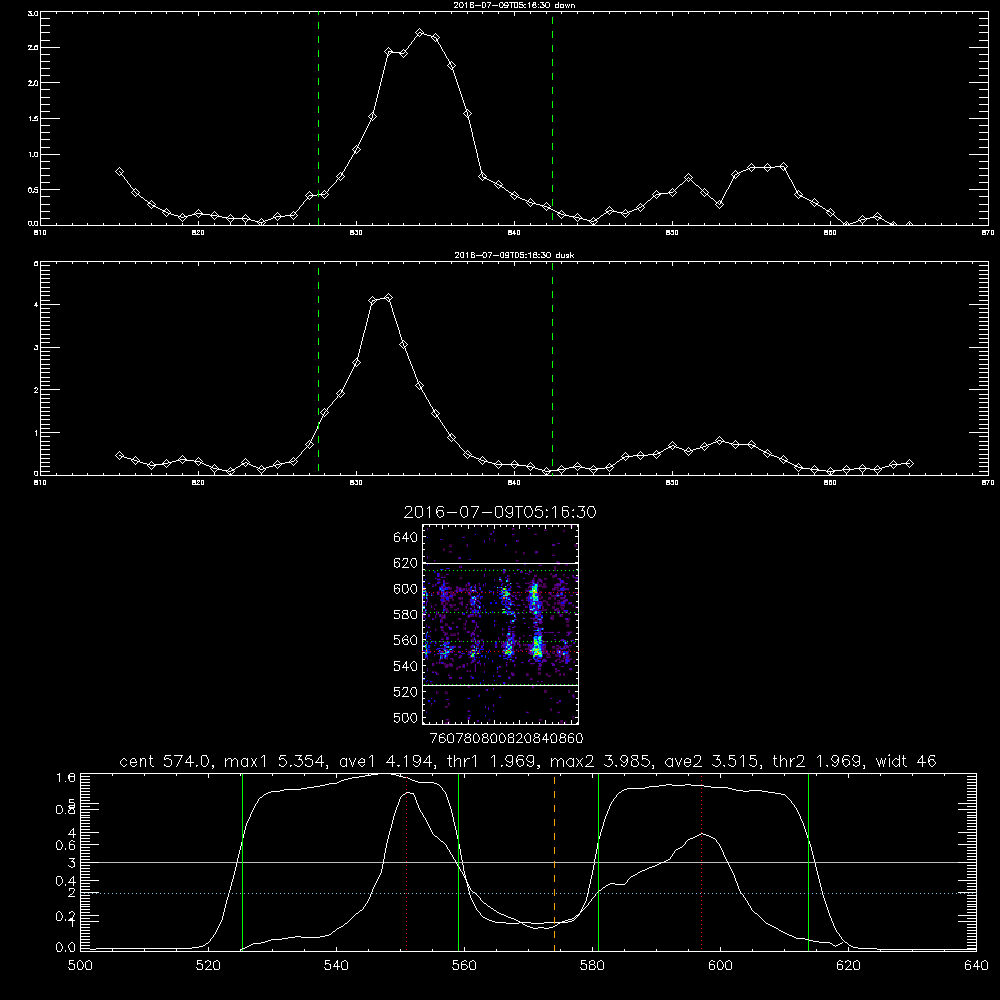Click the y-axis label 540 beside the spectral image

(x=406, y=666)
